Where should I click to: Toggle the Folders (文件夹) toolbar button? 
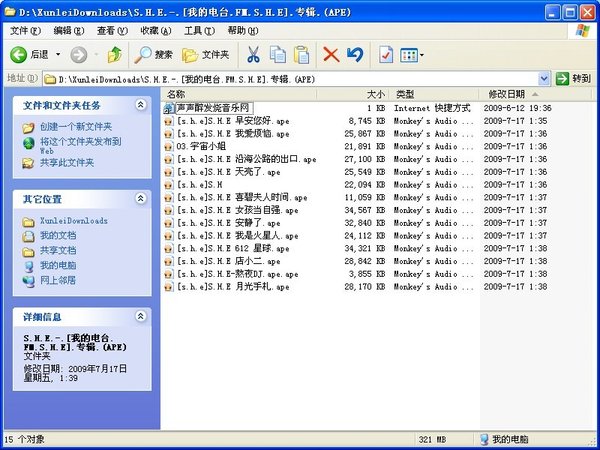tap(205, 55)
